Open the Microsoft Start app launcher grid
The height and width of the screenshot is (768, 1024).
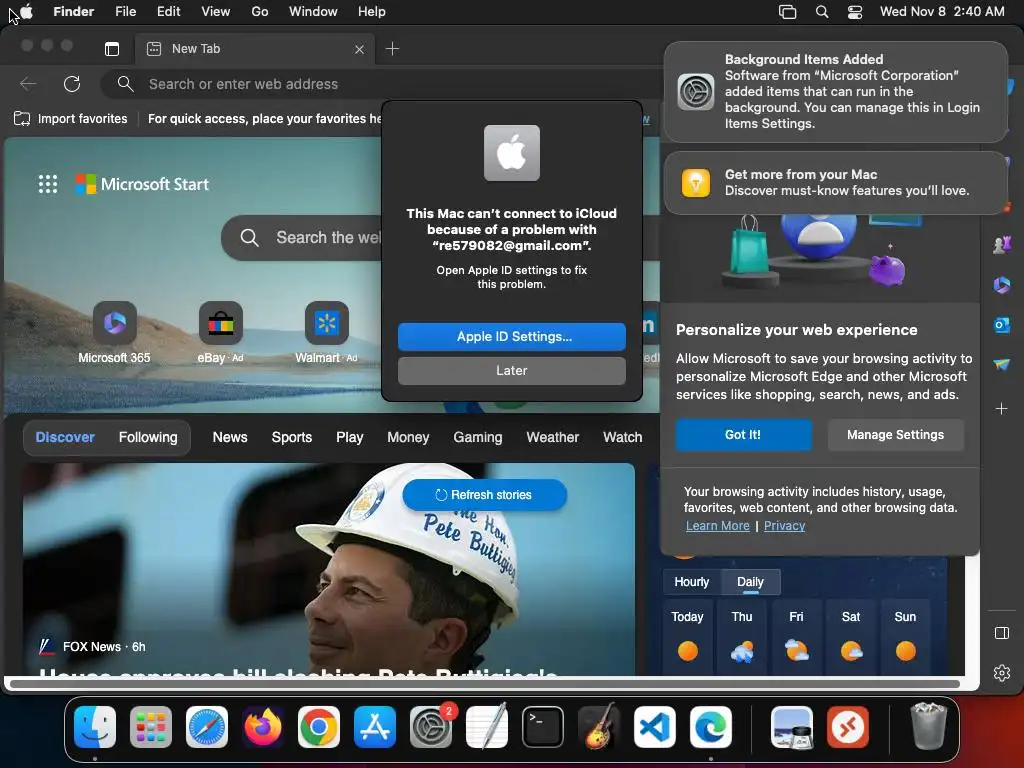(48, 184)
